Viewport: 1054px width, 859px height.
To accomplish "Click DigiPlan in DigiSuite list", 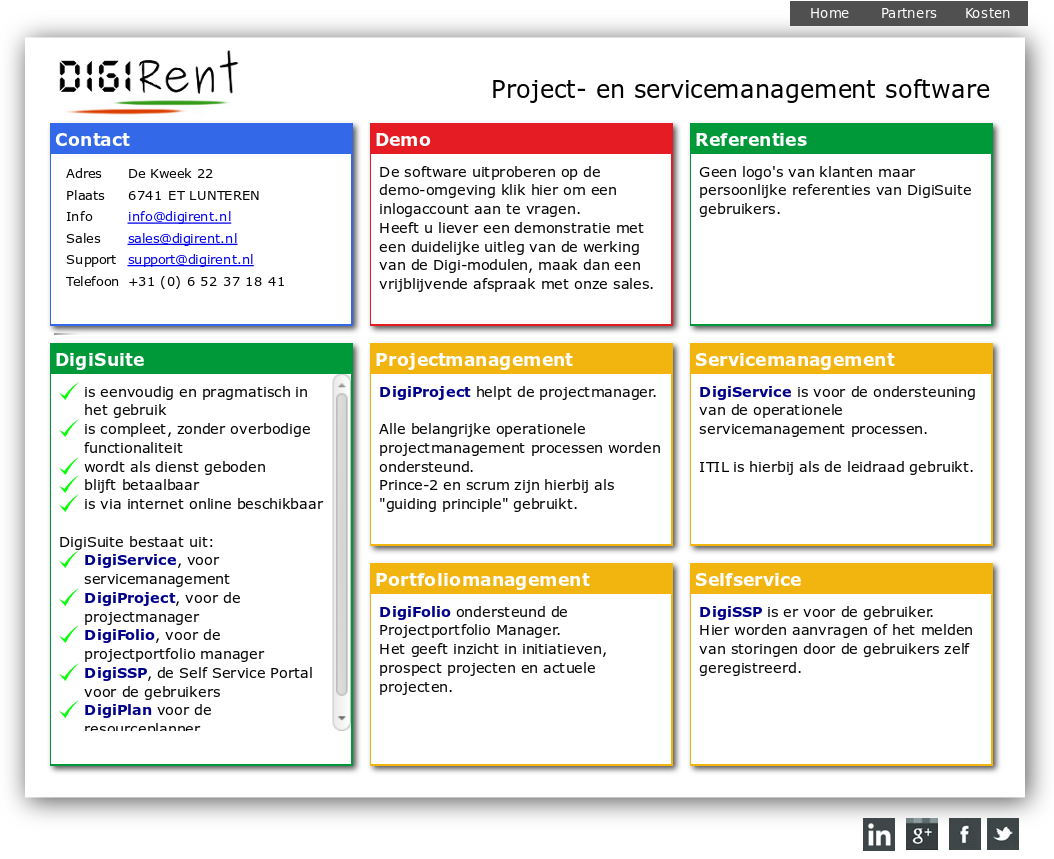I will (118, 710).
